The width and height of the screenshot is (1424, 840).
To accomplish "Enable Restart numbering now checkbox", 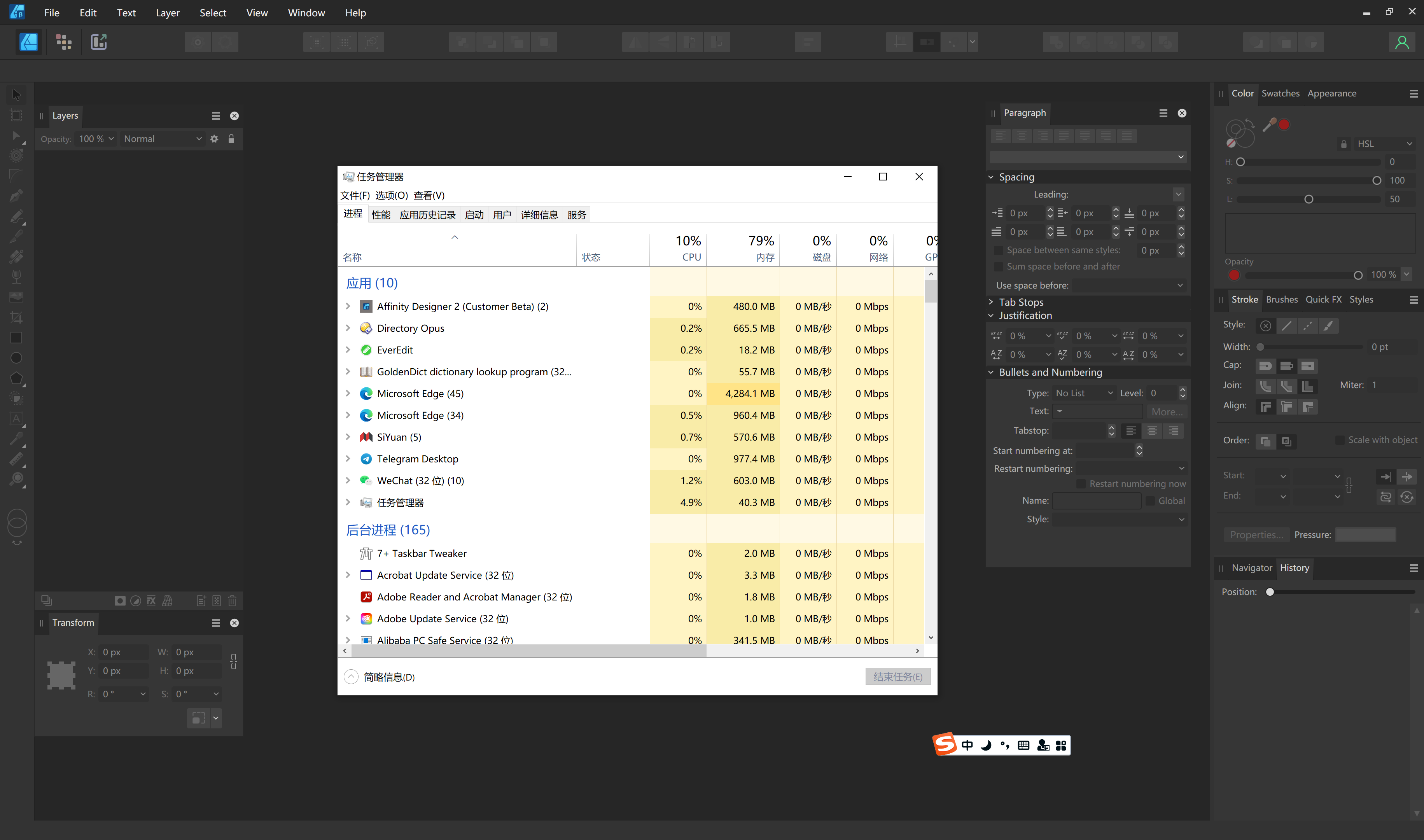I will [x=1081, y=484].
